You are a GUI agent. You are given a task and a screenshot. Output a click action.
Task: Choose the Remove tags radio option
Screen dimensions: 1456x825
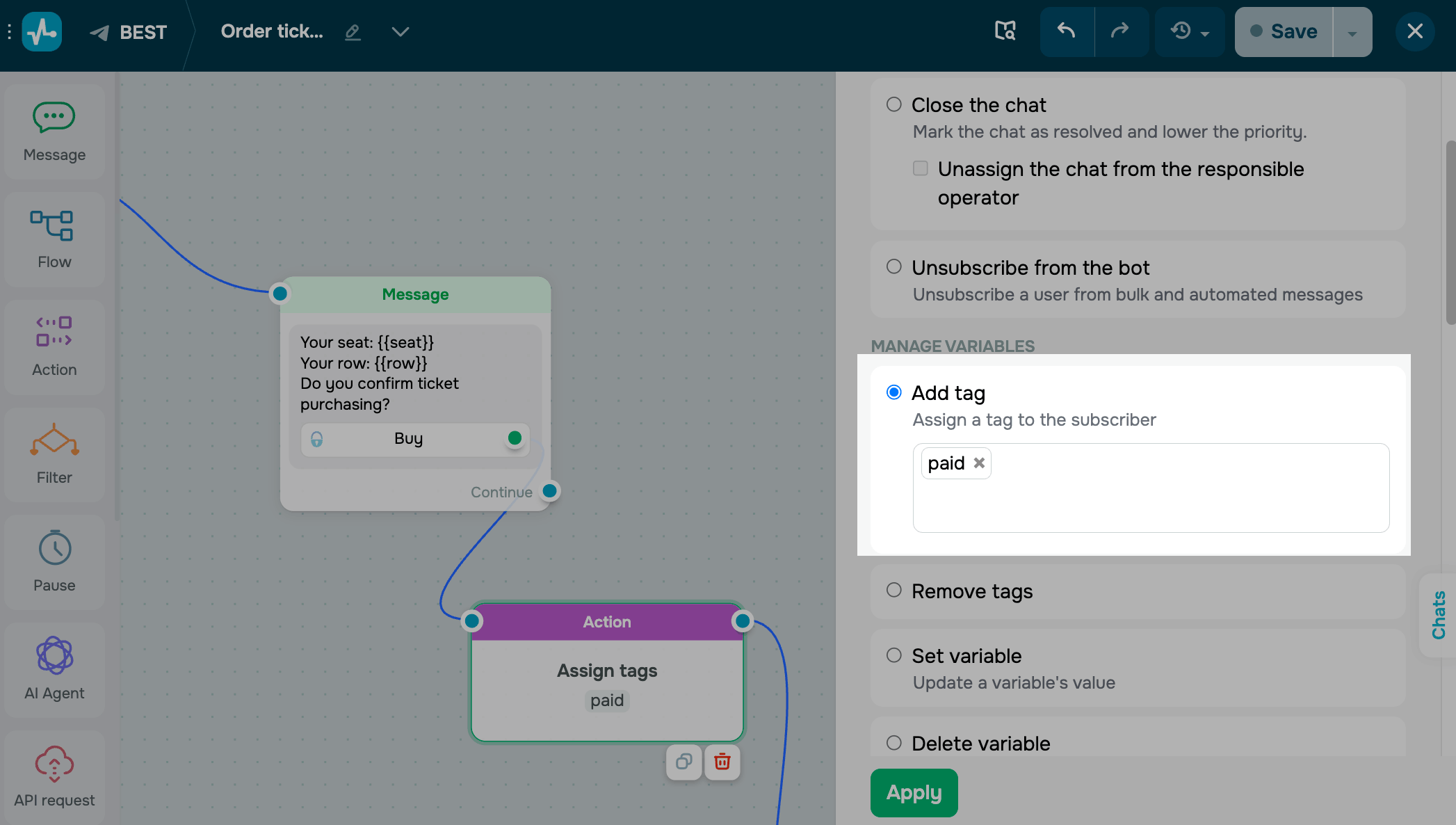pyautogui.click(x=894, y=590)
